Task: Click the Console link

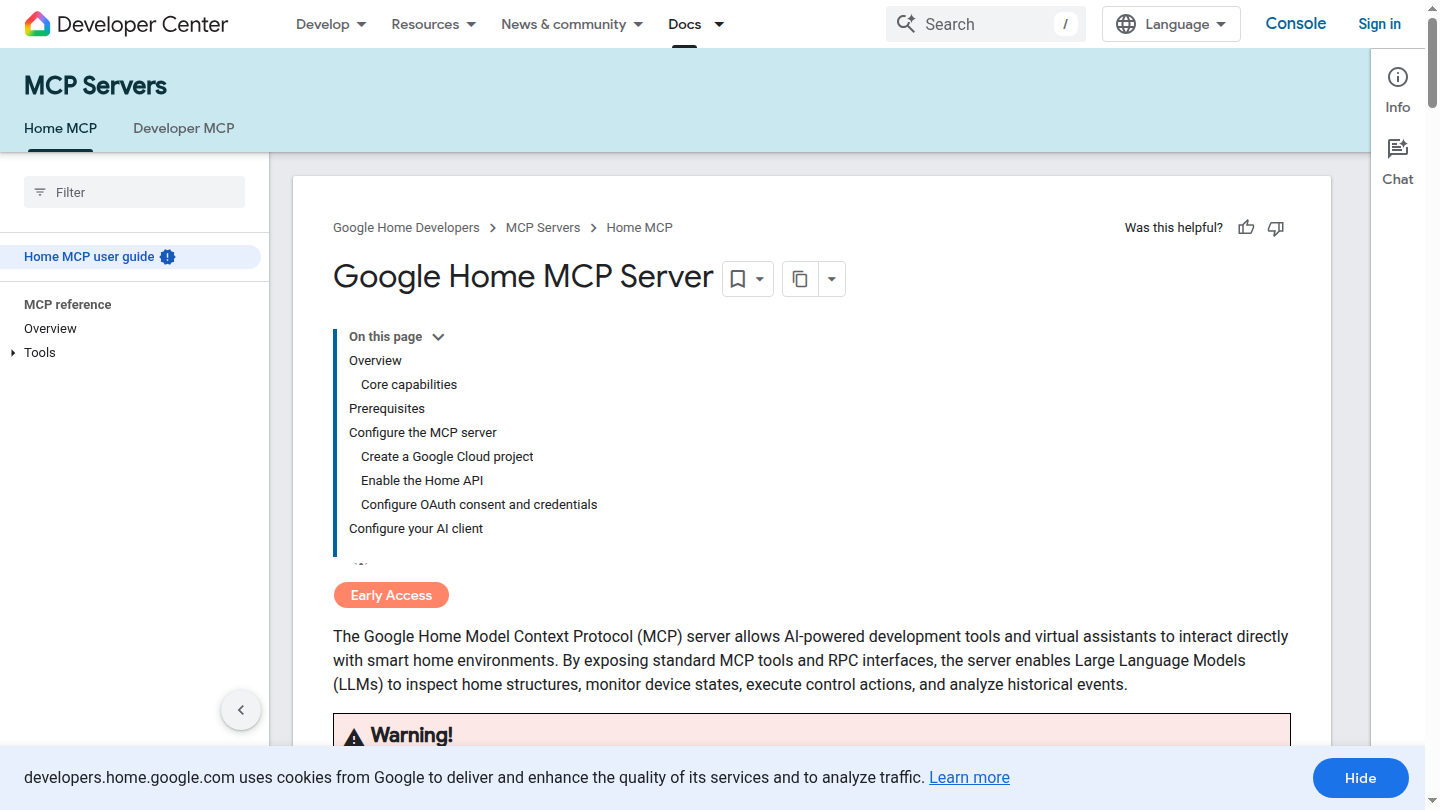Action: click(x=1296, y=24)
